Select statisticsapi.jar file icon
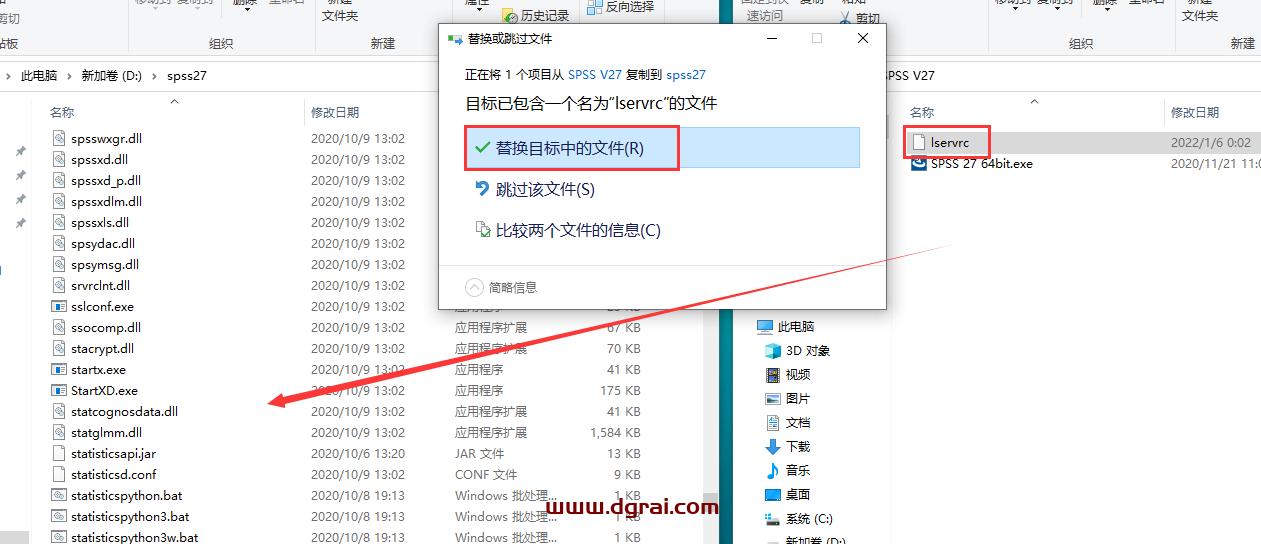This screenshot has width=1261, height=544. point(59,453)
